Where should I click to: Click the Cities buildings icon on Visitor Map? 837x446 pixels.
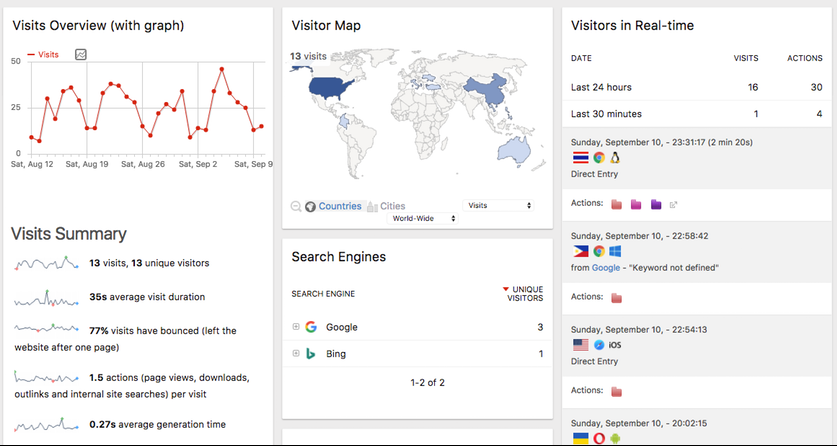coord(372,206)
